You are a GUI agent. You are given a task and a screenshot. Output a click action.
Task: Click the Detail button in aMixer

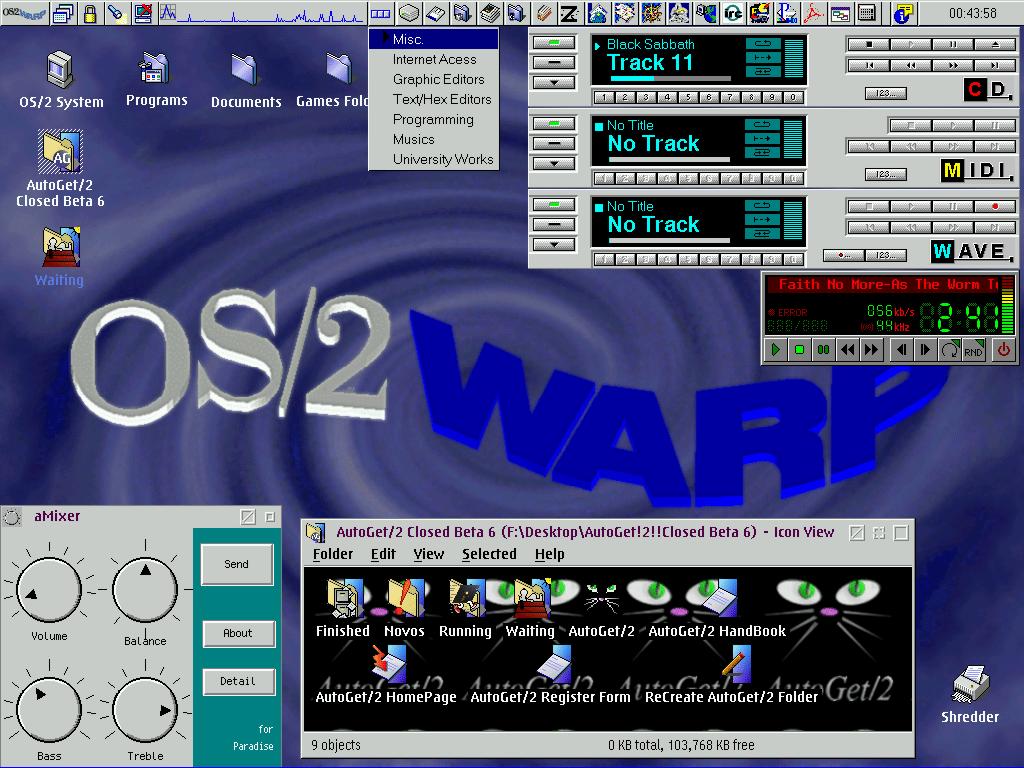click(238, 682)
